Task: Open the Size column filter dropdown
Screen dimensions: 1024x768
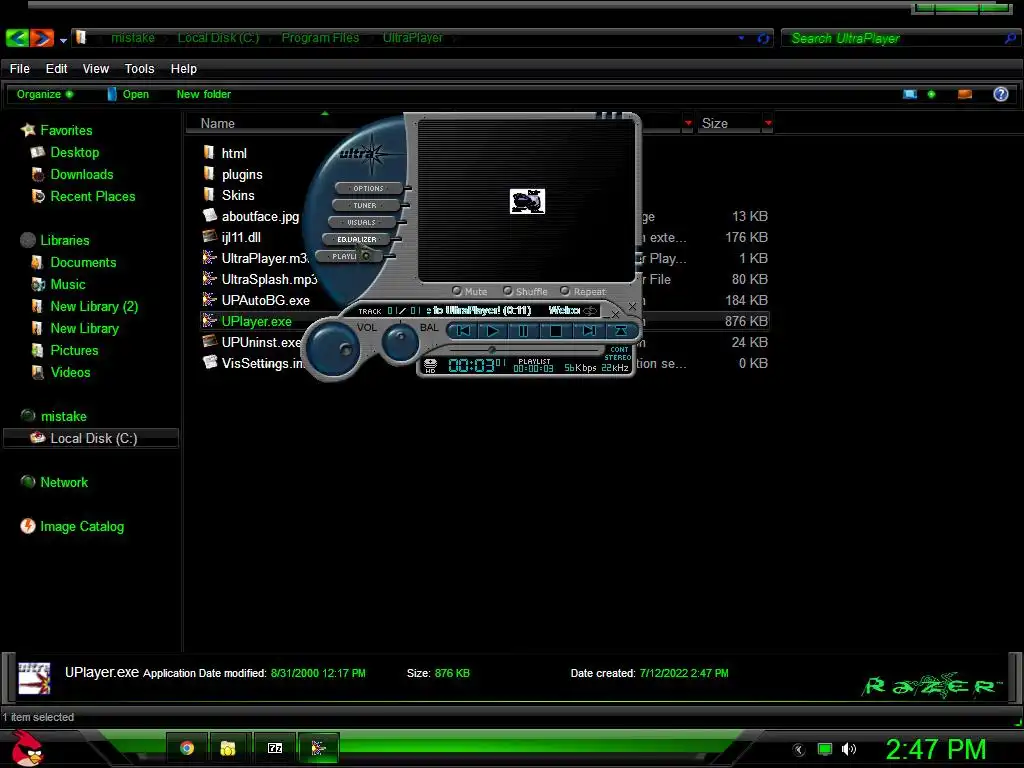Action: (x=768, y=123)
